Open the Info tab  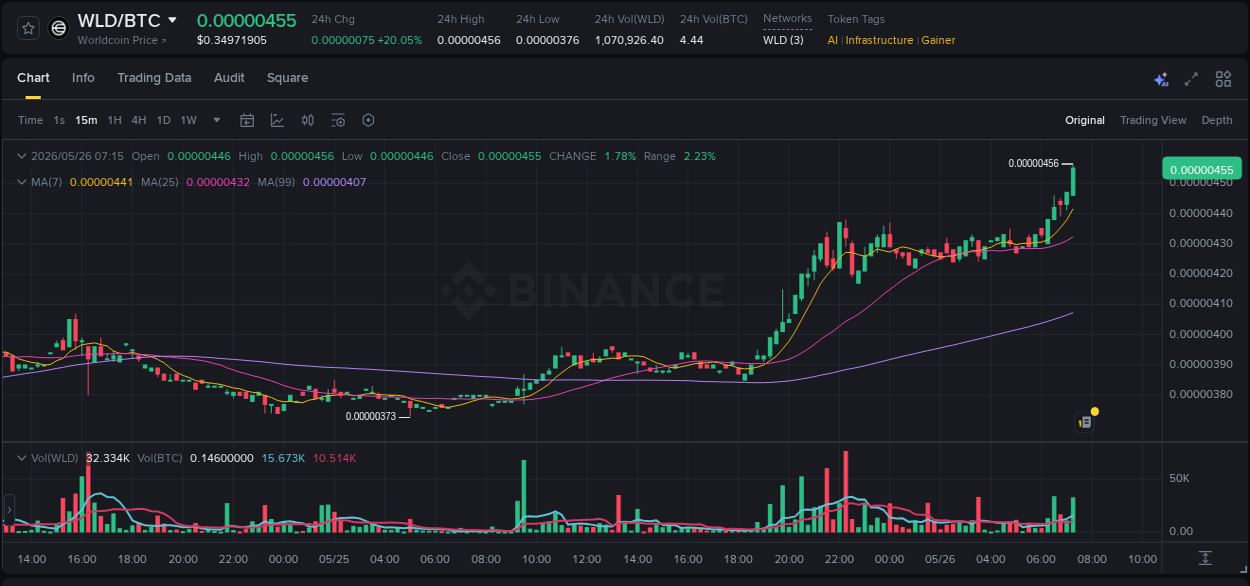coord(83,78)
